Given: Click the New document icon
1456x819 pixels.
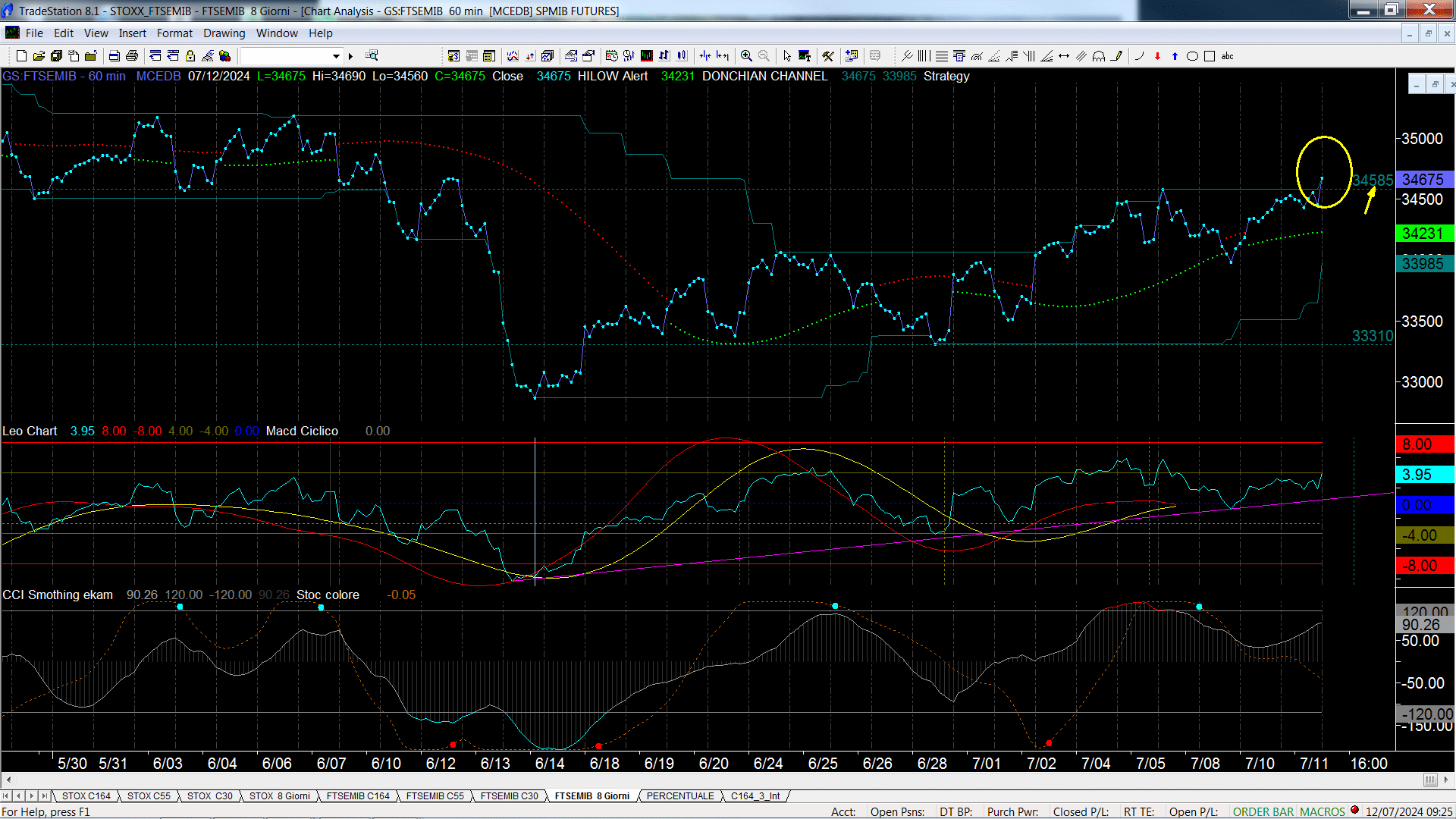Looking at the screenshot, I should click(x=21, y=55).
